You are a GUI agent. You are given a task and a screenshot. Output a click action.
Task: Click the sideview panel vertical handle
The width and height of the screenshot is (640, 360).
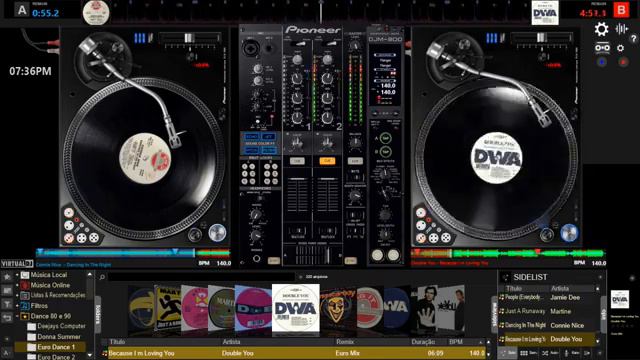click(x=494, y=313)
